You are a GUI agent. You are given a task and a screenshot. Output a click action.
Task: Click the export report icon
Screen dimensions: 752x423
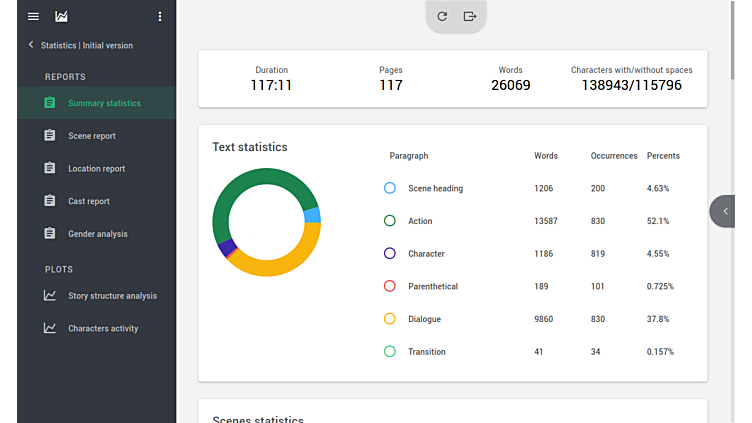coord(470,16)
